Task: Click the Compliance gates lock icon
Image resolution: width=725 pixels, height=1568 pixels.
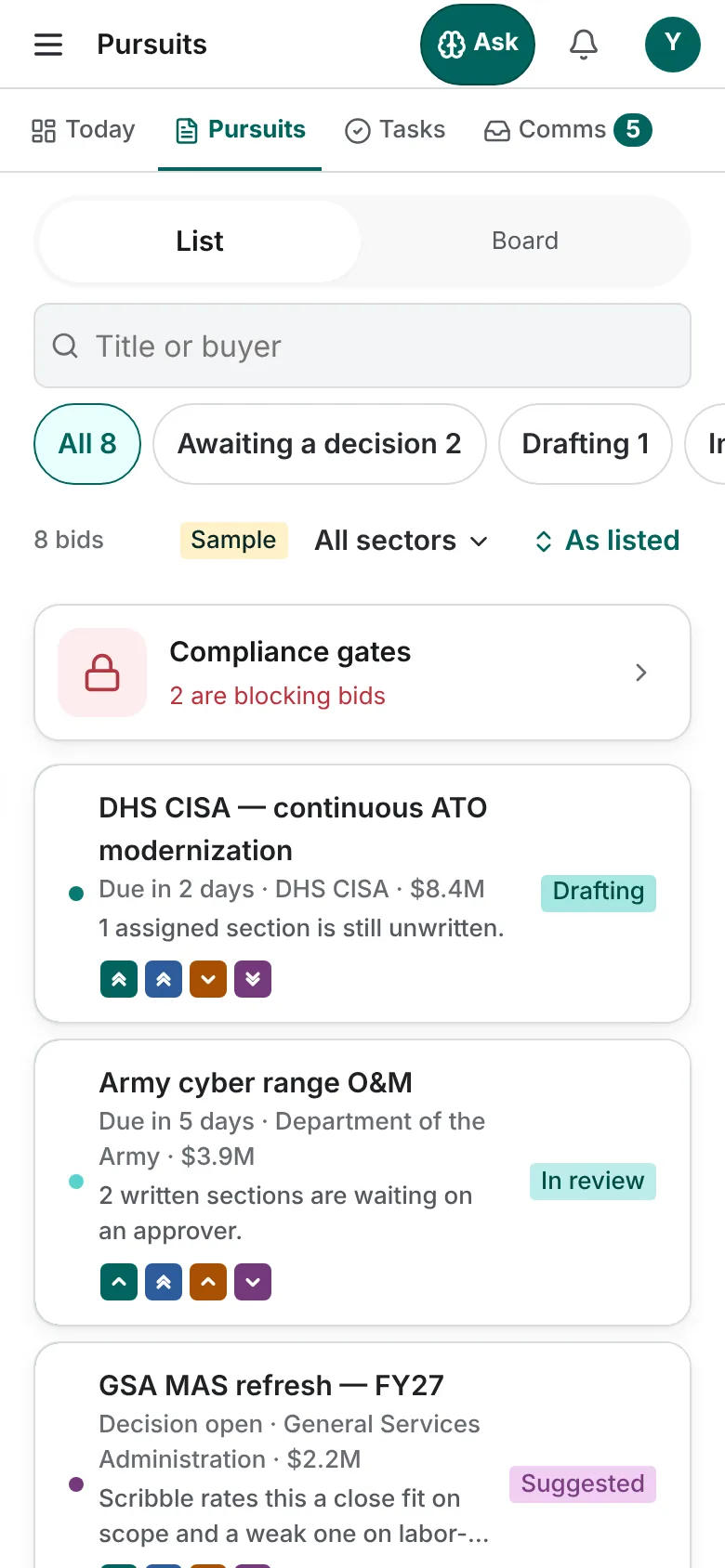Action: pyautogui.click(x=102, y=673)
